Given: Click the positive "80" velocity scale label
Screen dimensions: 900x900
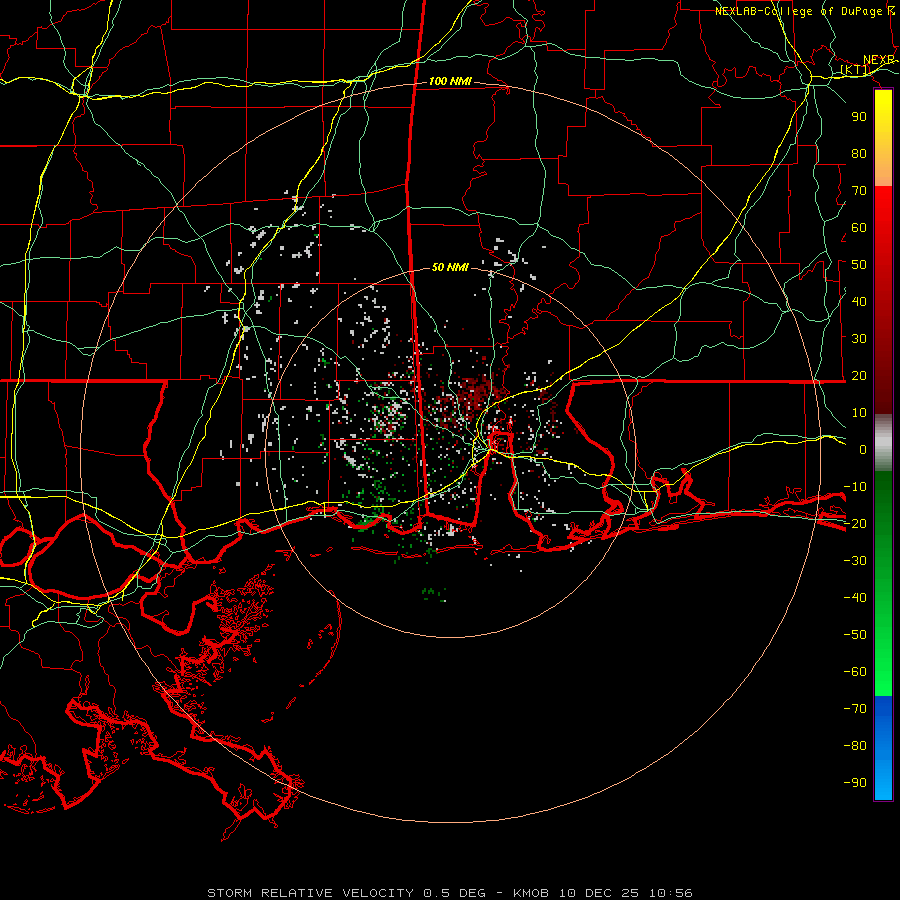Looking at the screenshot, I should point(859,153).
